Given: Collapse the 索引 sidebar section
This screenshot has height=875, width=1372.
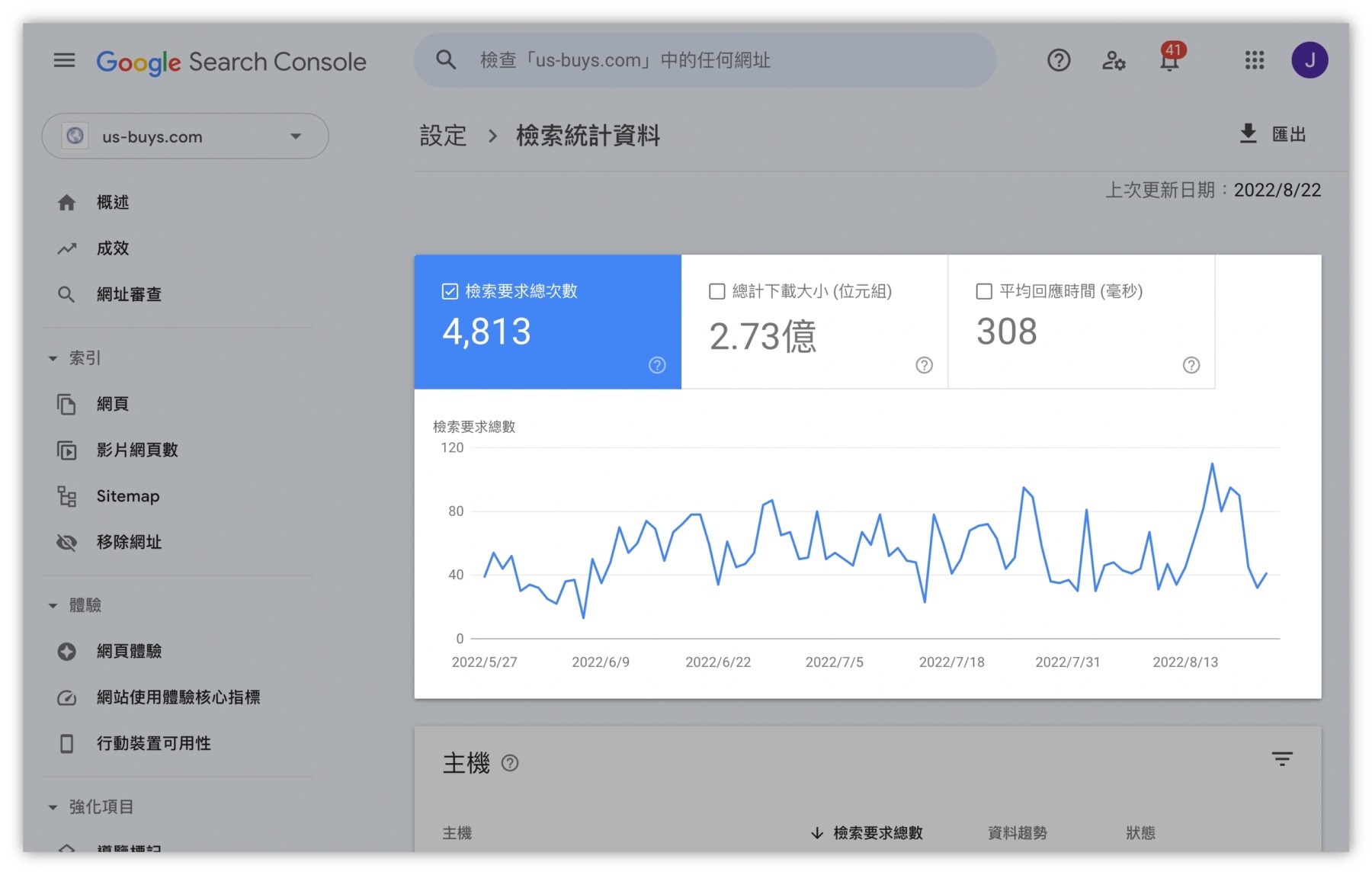Looking at the screenshot, I should 53,357.
